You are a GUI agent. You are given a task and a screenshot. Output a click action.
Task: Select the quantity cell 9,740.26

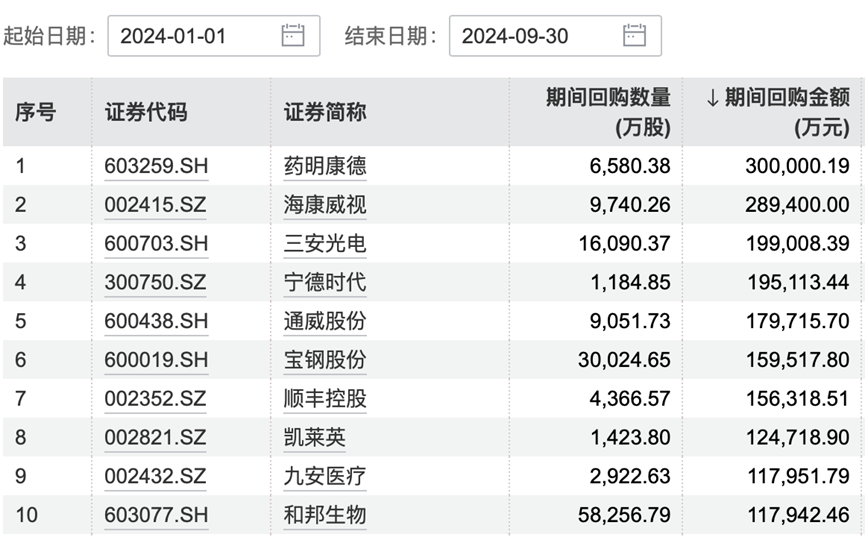coord(630,205)
